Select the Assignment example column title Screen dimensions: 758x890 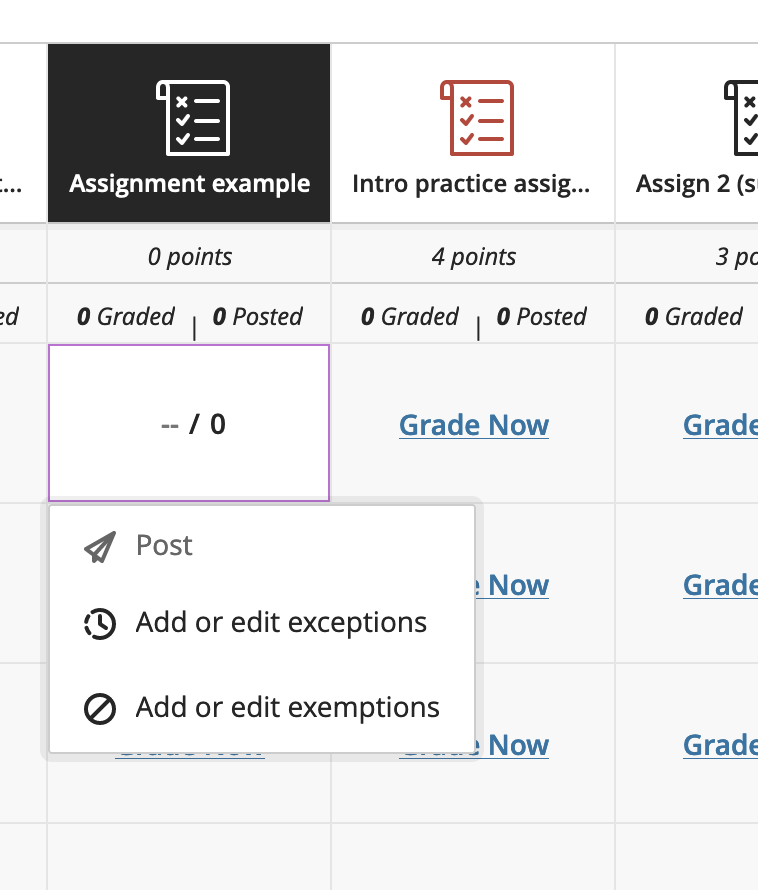click(190, 184)
